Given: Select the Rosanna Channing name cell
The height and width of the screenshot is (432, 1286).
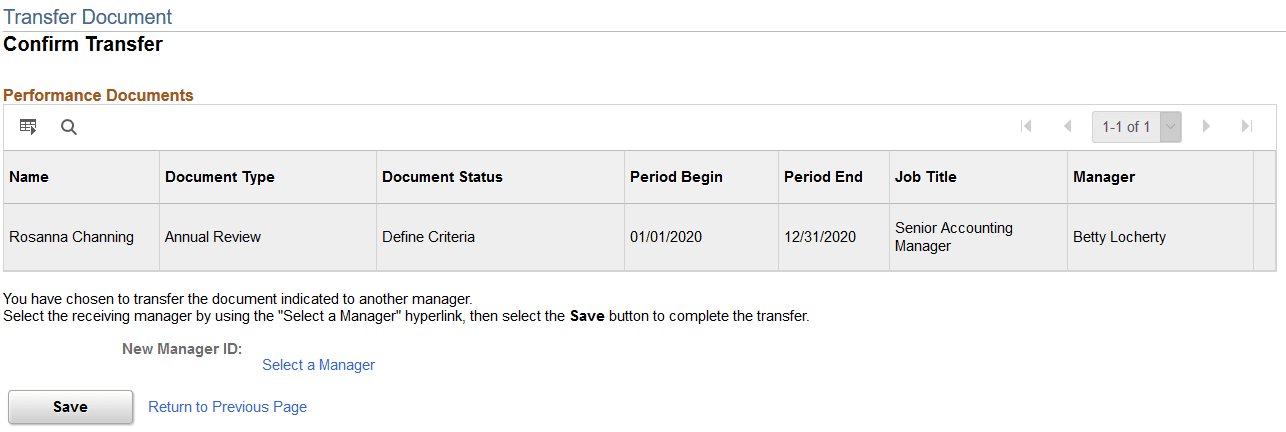Looking at the screenshot, I should [x=70, y=237].
